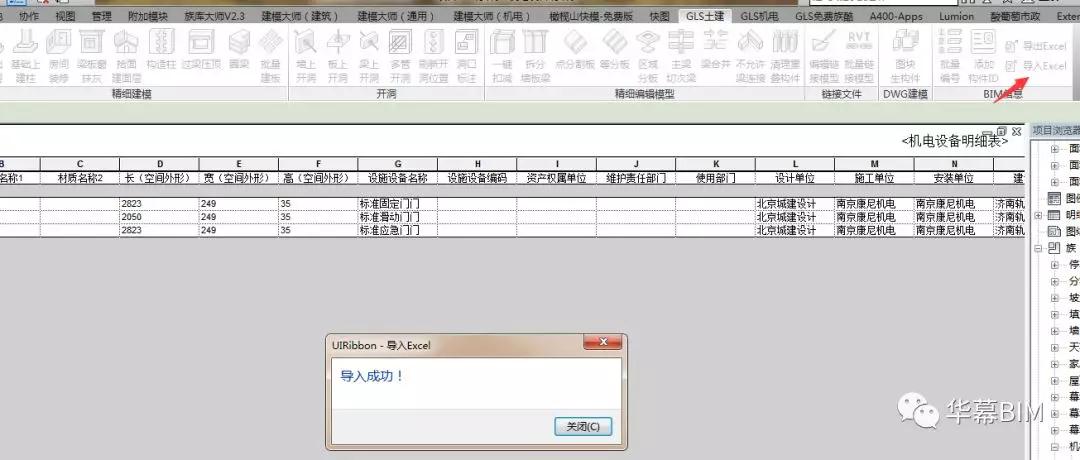Click the 一键扣减 tool
This screenshot has width=1080, height=460.
tap(502, 56)
